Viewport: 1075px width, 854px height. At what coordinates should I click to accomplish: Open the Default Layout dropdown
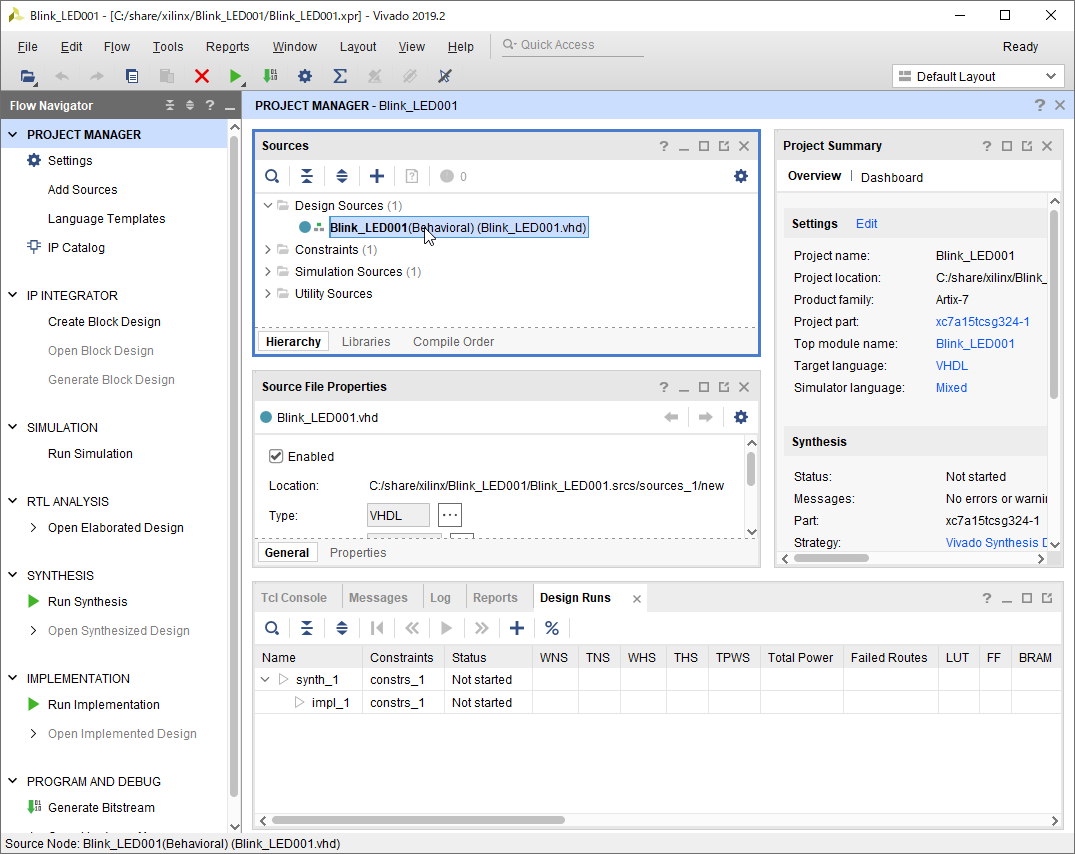(976, 76)
